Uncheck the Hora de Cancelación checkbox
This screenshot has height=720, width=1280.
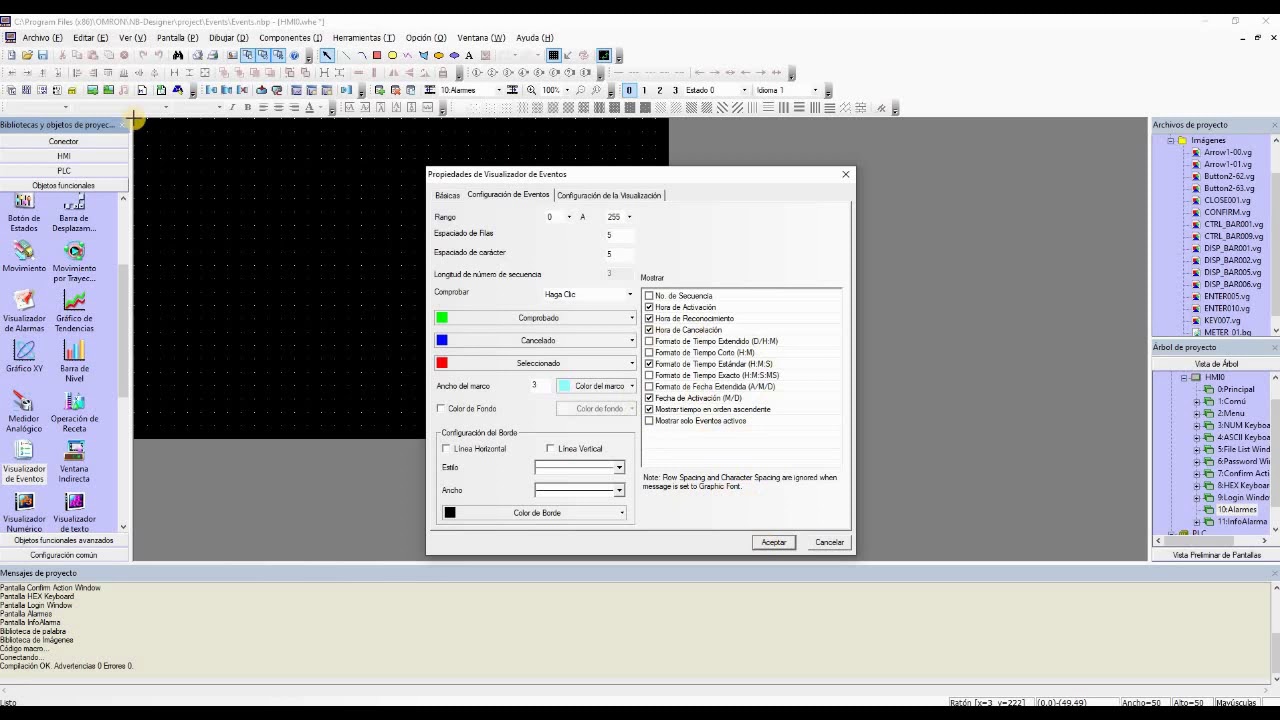click(649, 330)
